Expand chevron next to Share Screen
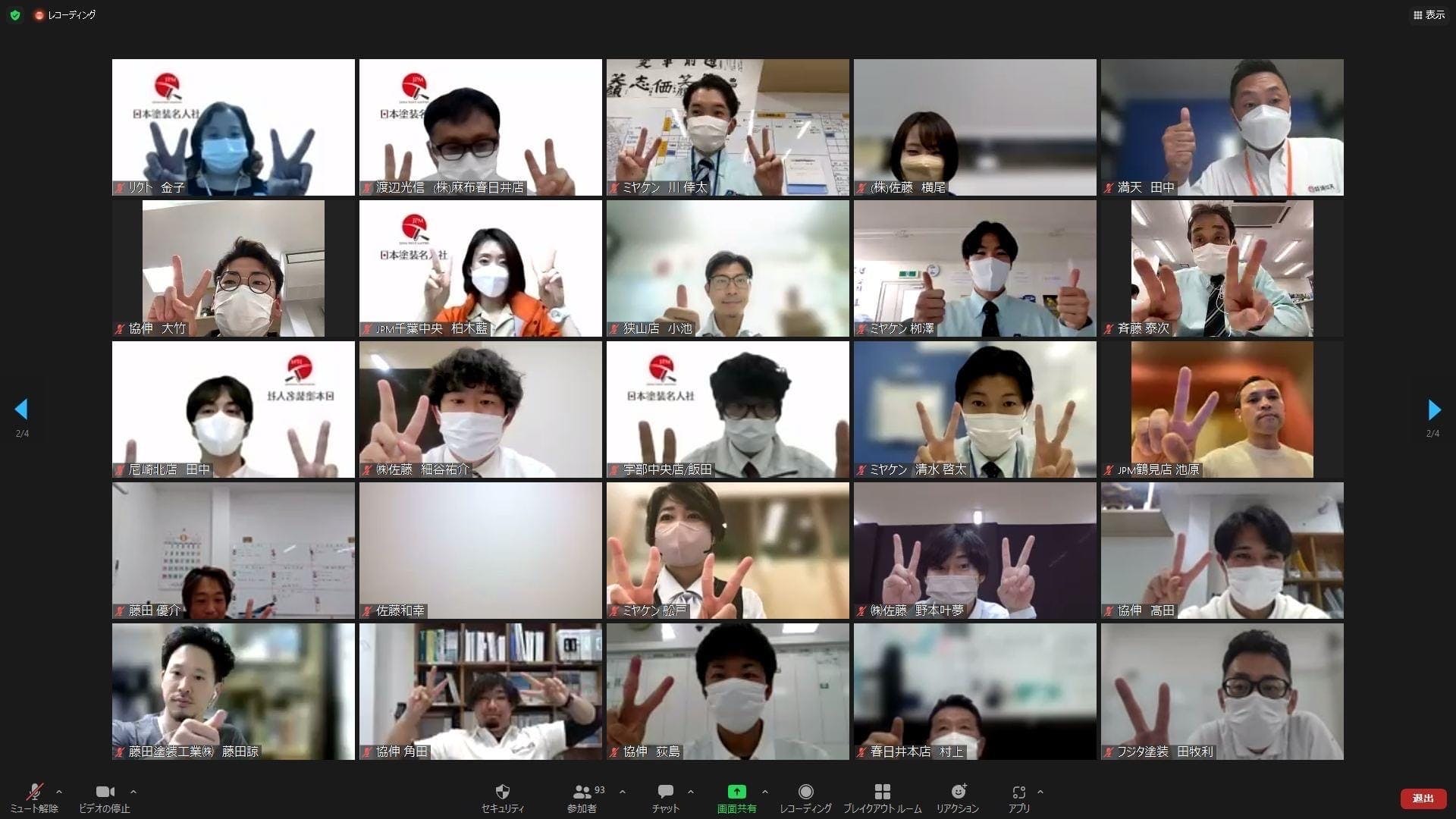The width and height of the screenshot is (1456, 819). (764, 792)
